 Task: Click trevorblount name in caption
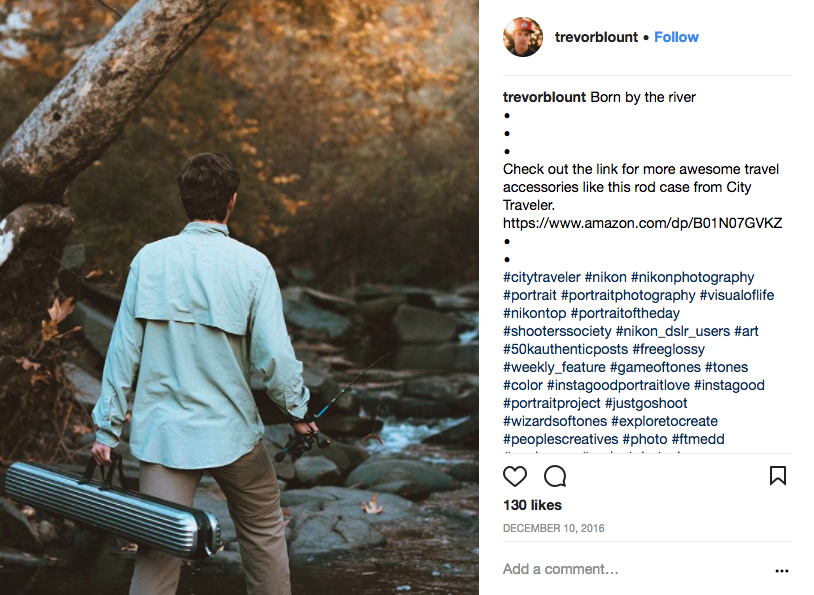click(x=544, y=97)
